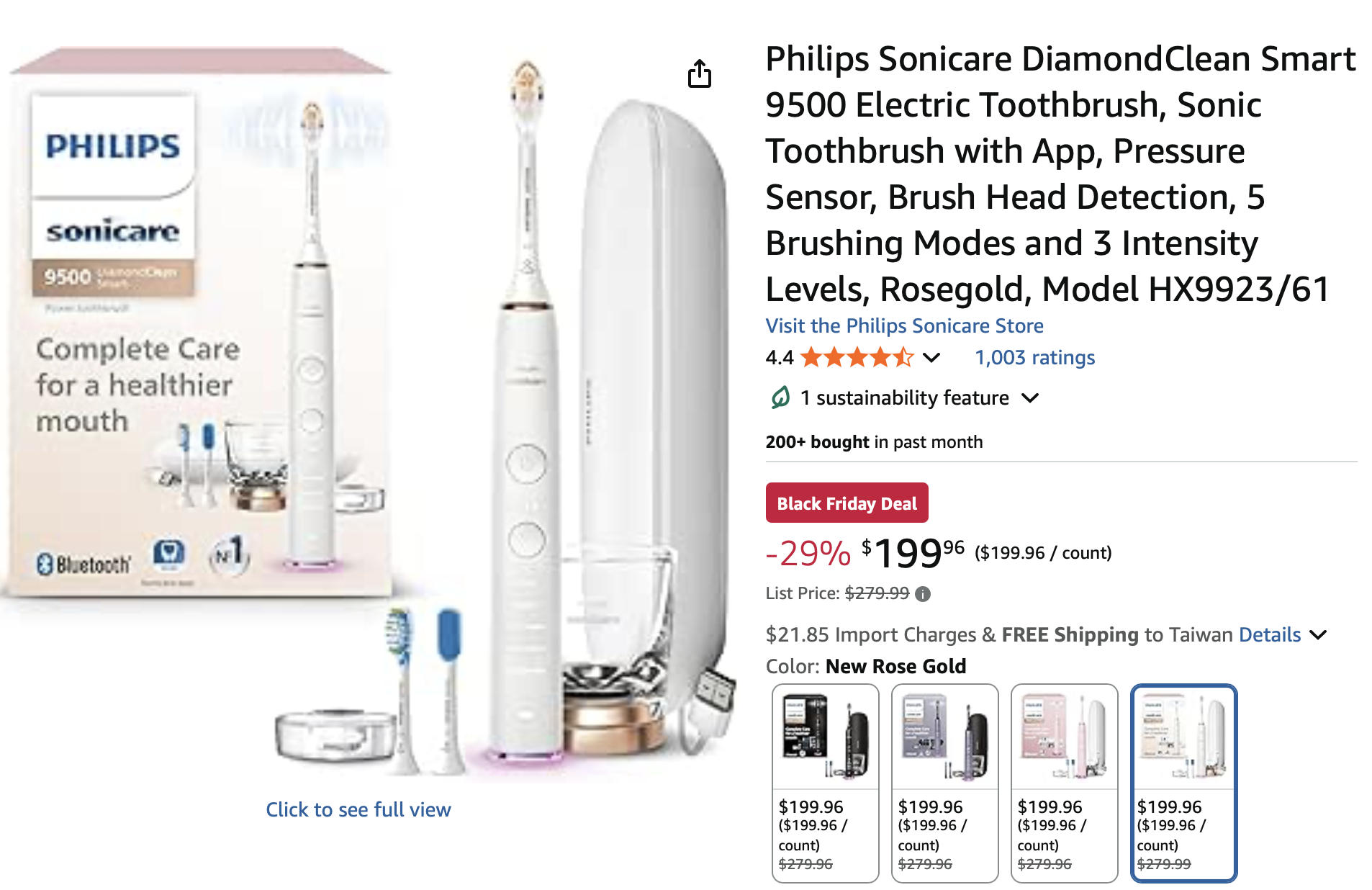Select the highlighted New Rose Gold option

pyautogui.click(x=1183, y=782)
